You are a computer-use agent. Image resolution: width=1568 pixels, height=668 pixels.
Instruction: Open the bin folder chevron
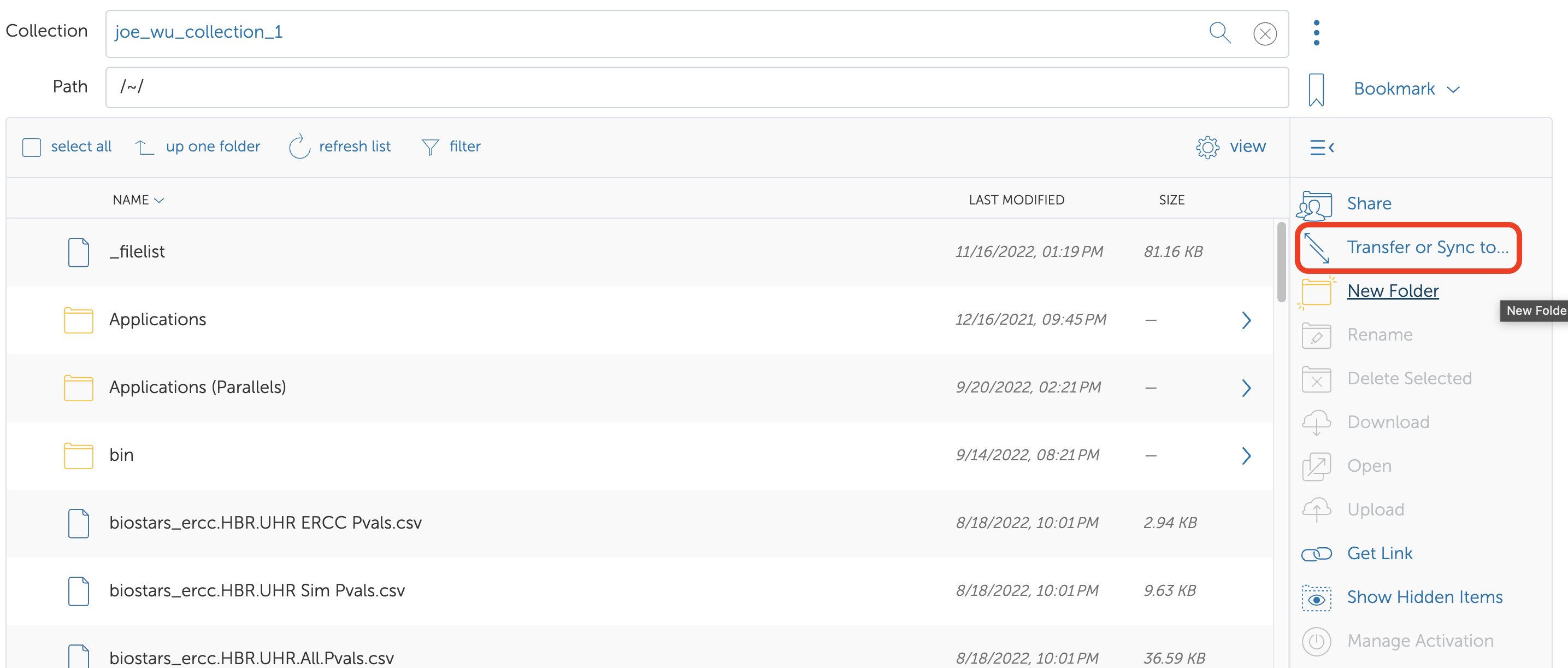[x=1246, y=455]
